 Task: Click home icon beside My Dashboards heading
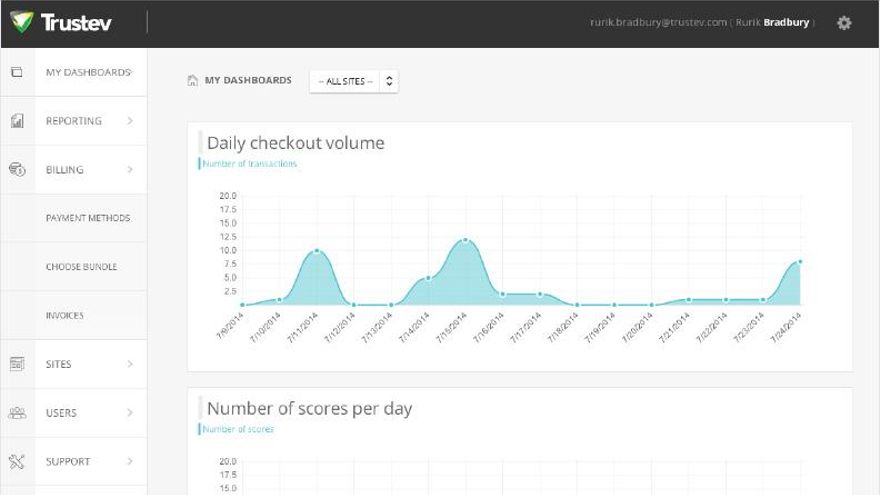click(x=193, y=81)
